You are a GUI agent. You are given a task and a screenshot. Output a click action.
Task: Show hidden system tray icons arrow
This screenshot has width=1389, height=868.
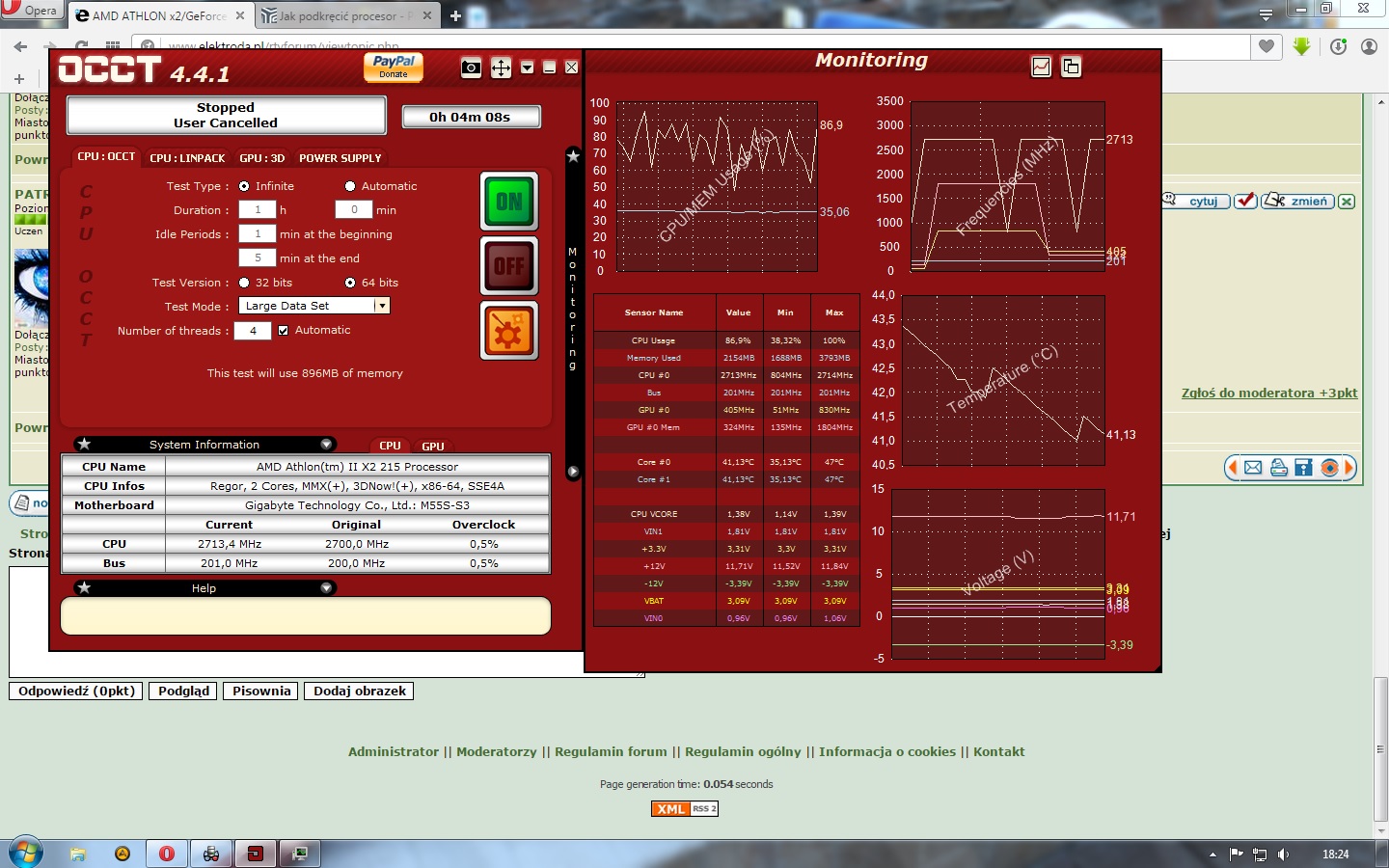1212,854
